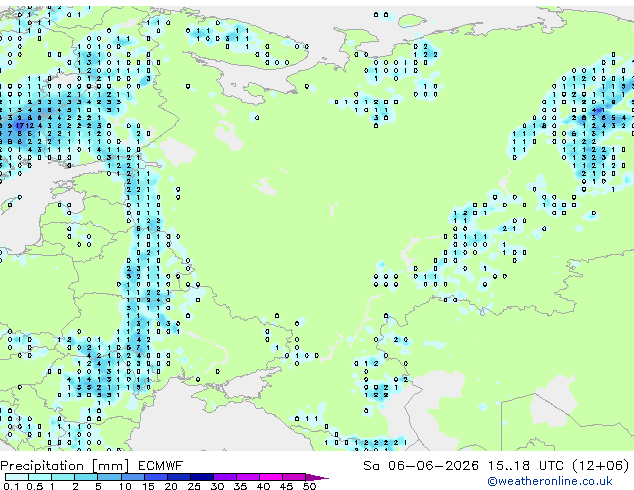Click the 15–20 mm legend color swatch

coord(155,477)
